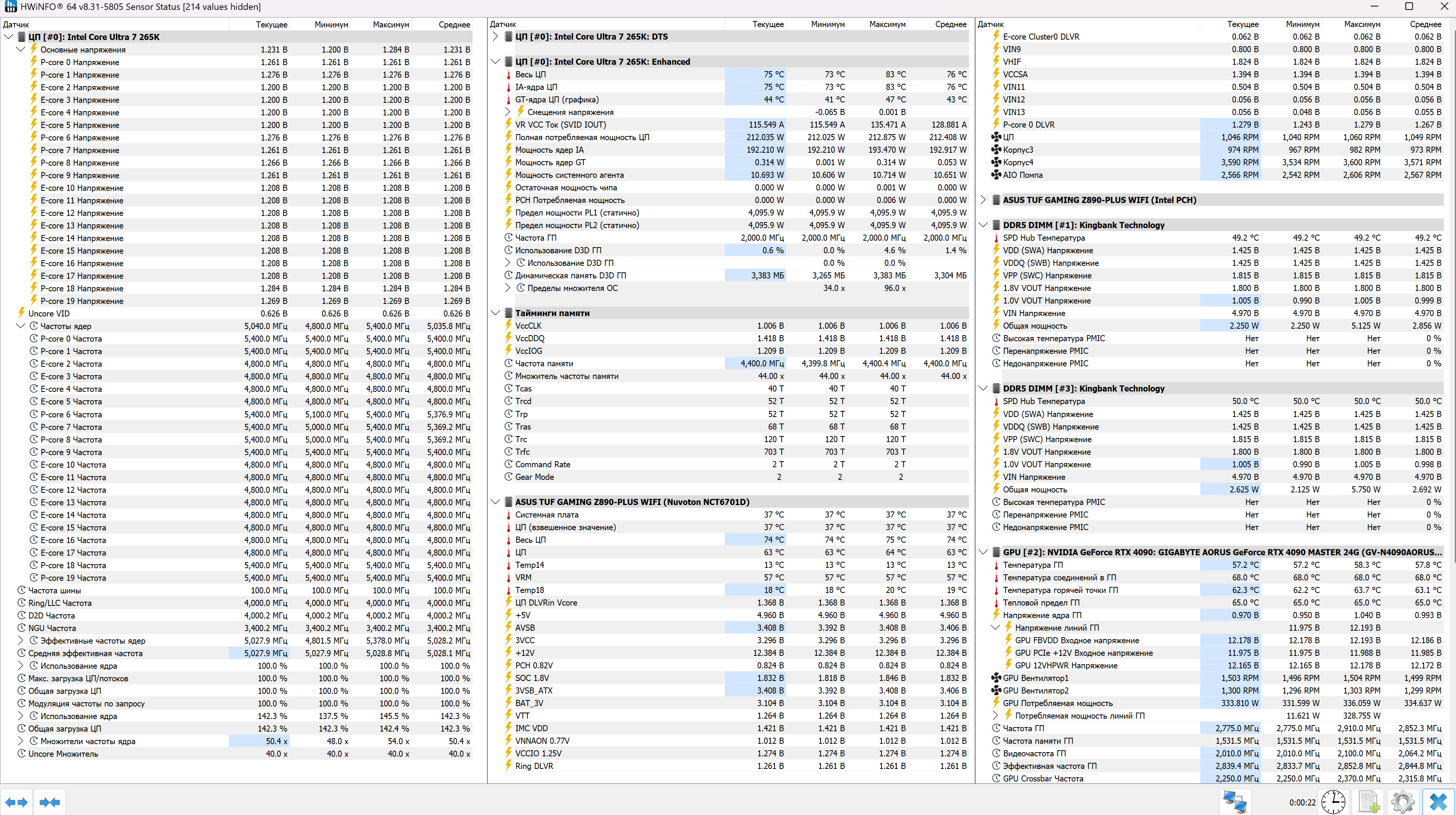Collapse the NVIDIA GeForce RTX 4090 group
Screen dimensions: 1456x815
pos(983,552)
